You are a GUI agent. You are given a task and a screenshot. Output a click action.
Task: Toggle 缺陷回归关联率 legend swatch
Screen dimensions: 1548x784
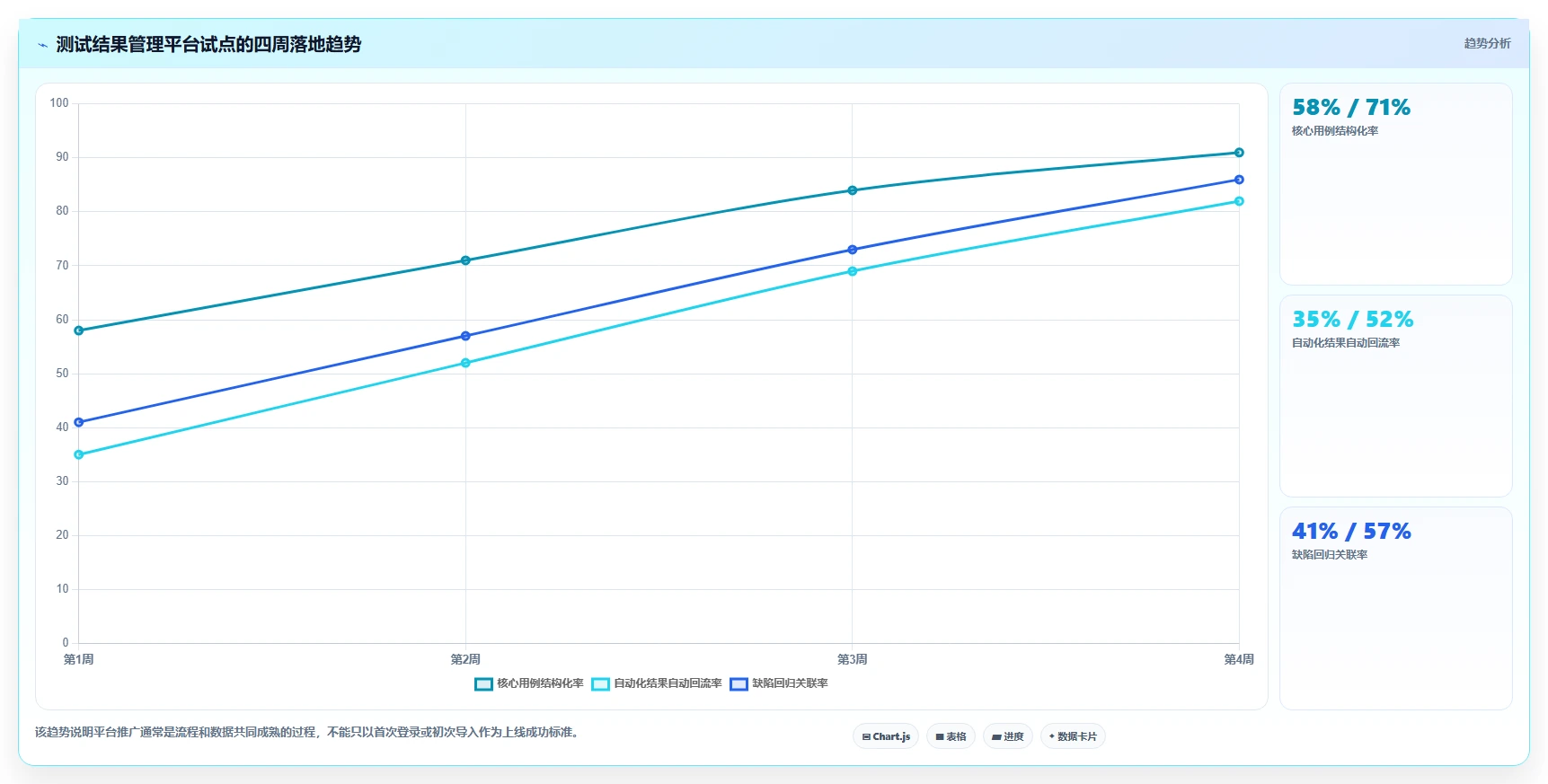tap(739, 684)
